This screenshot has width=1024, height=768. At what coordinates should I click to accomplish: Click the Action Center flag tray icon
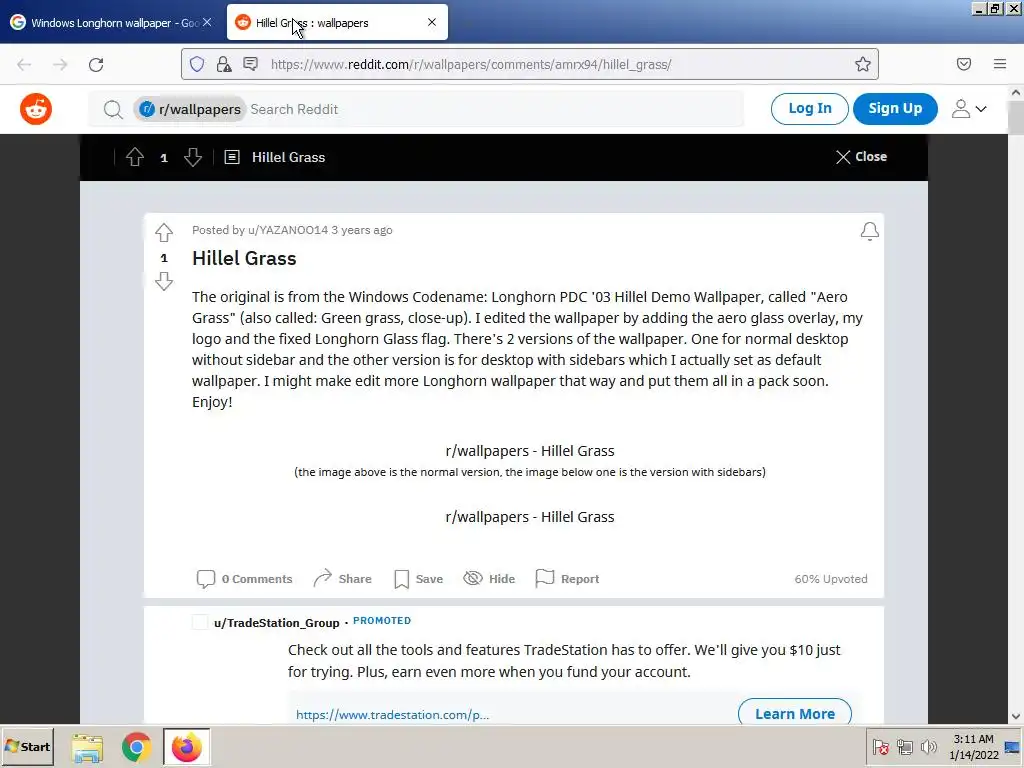point(880,747)
